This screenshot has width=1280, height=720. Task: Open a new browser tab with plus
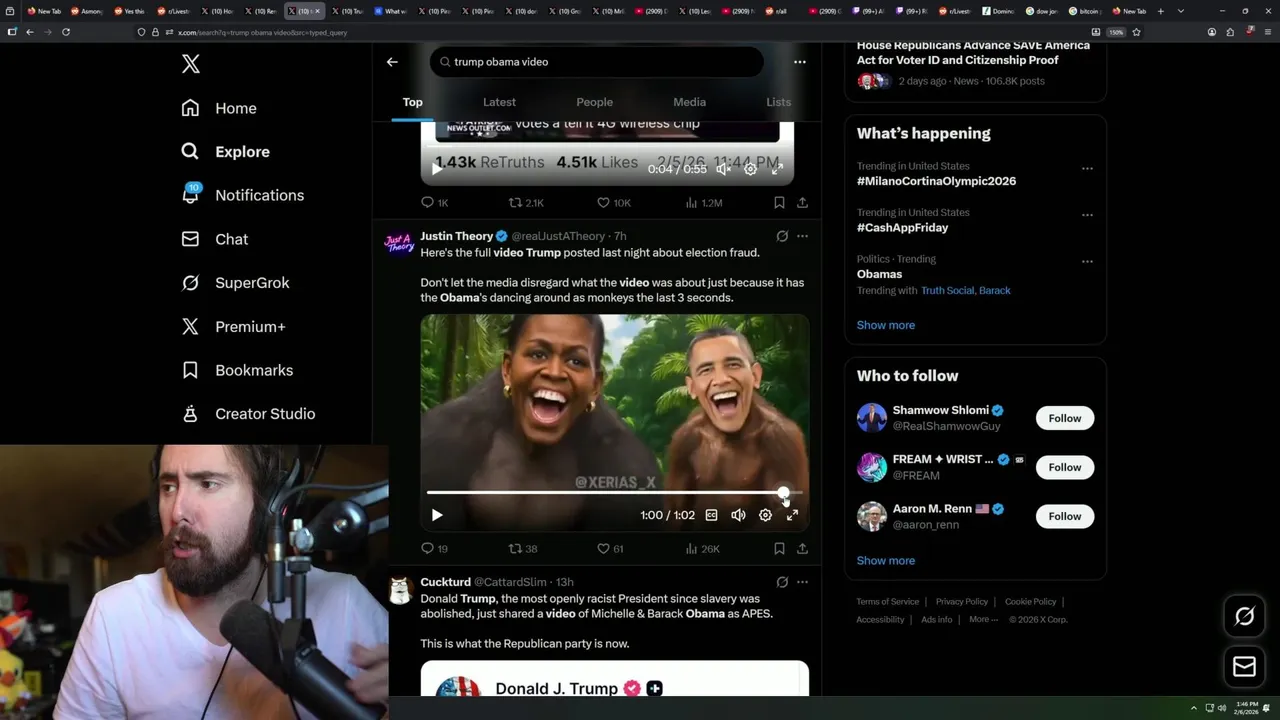(x=1160, y=11)
